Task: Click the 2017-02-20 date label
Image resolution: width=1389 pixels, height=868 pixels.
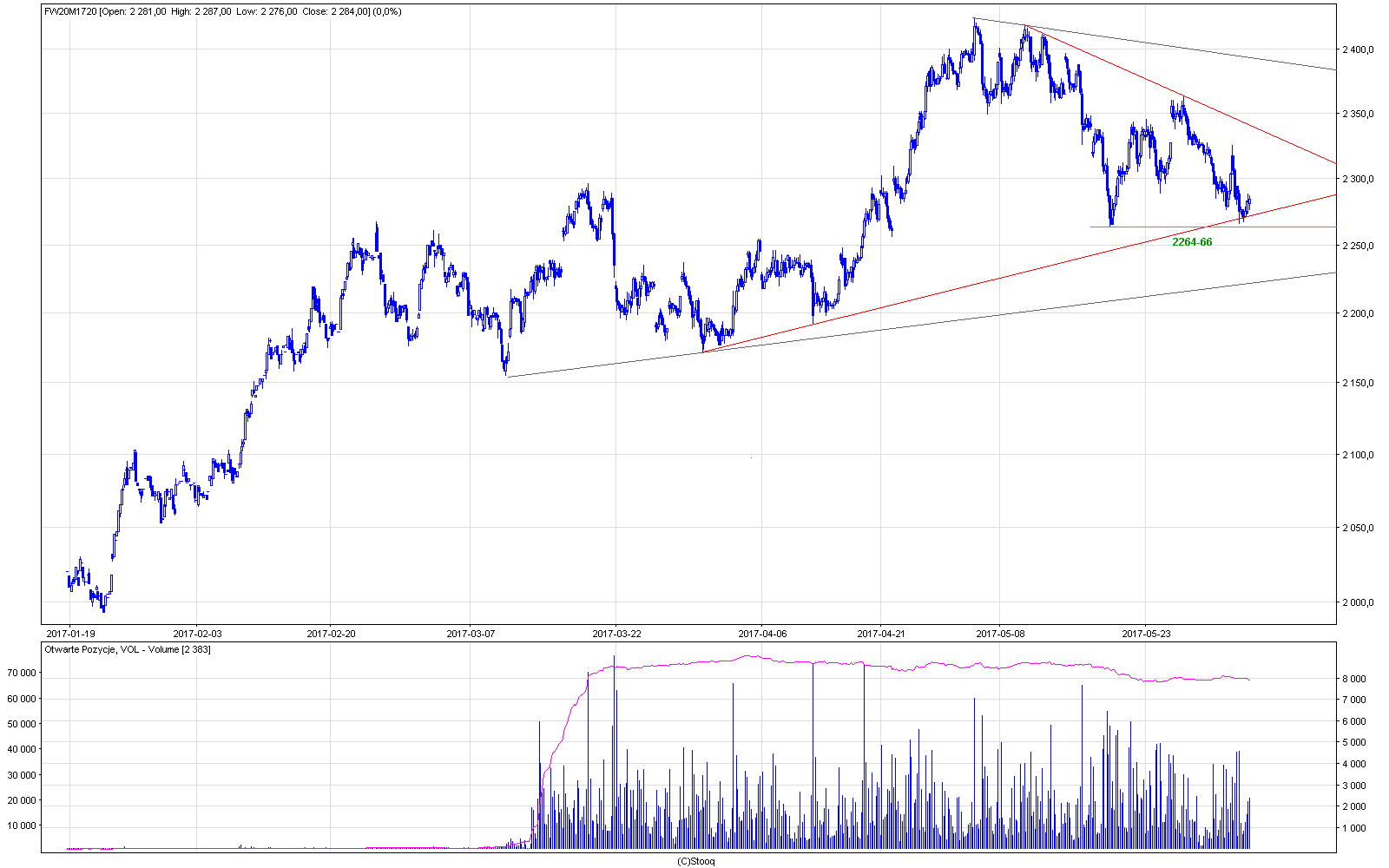Action: 331,634
